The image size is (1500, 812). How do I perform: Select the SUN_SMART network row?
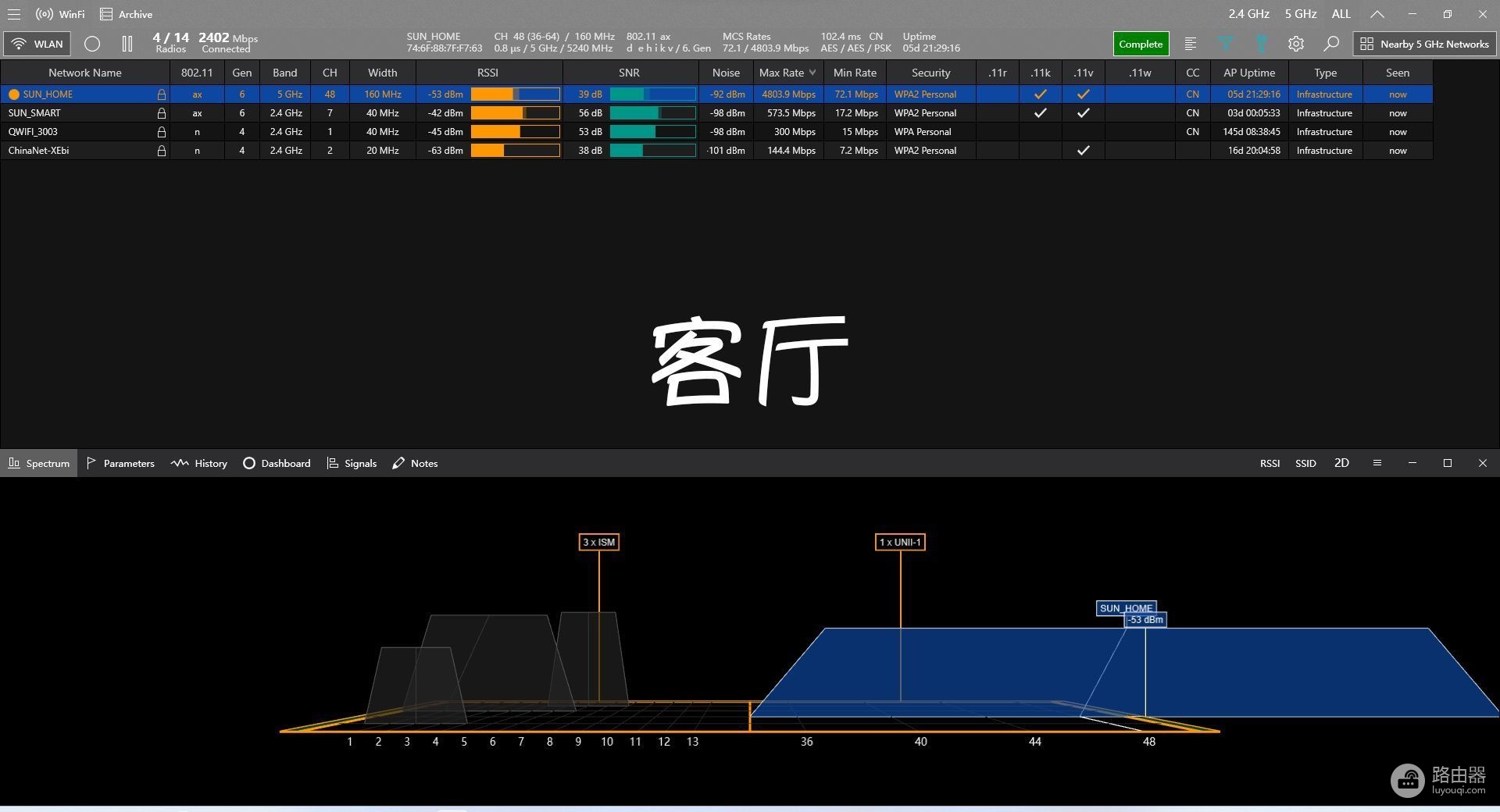[716, 113]
